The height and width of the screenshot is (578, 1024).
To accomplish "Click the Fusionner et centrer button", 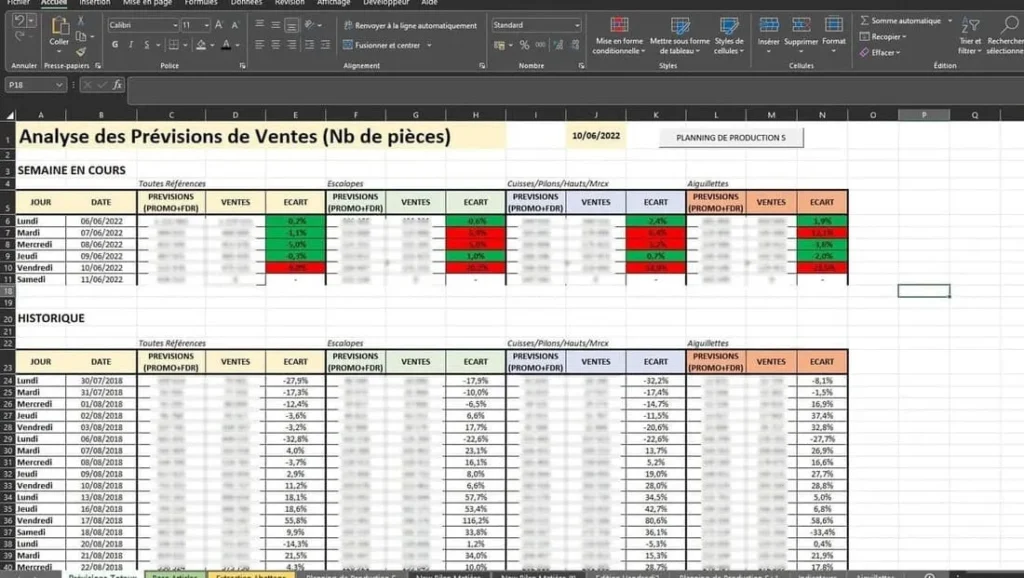I will [x=383, y=46].
